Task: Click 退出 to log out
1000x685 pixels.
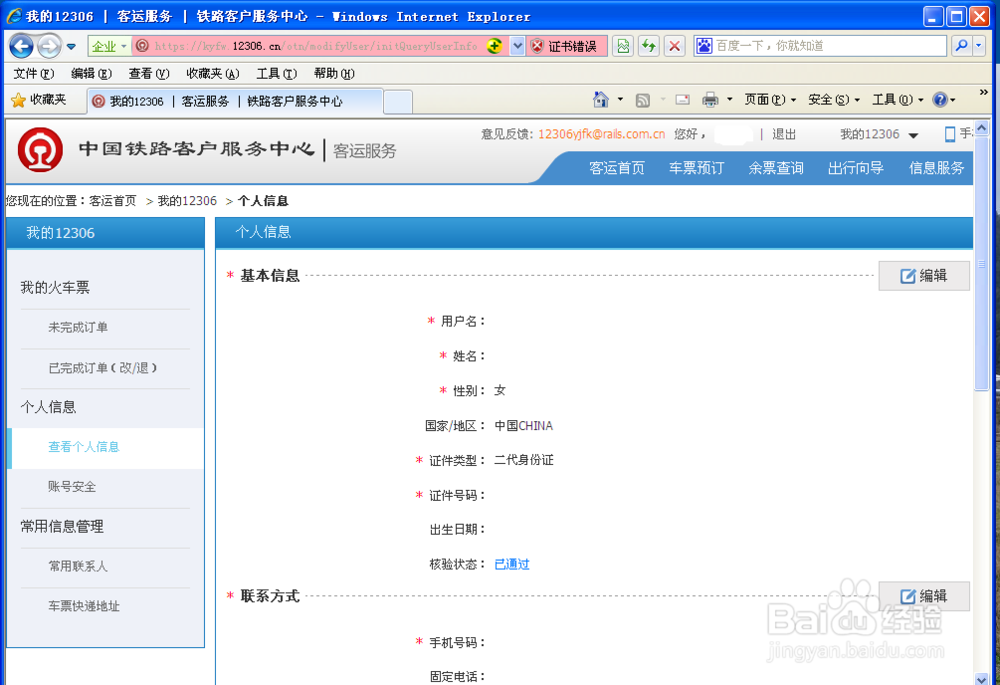Action: pos(784,134)
